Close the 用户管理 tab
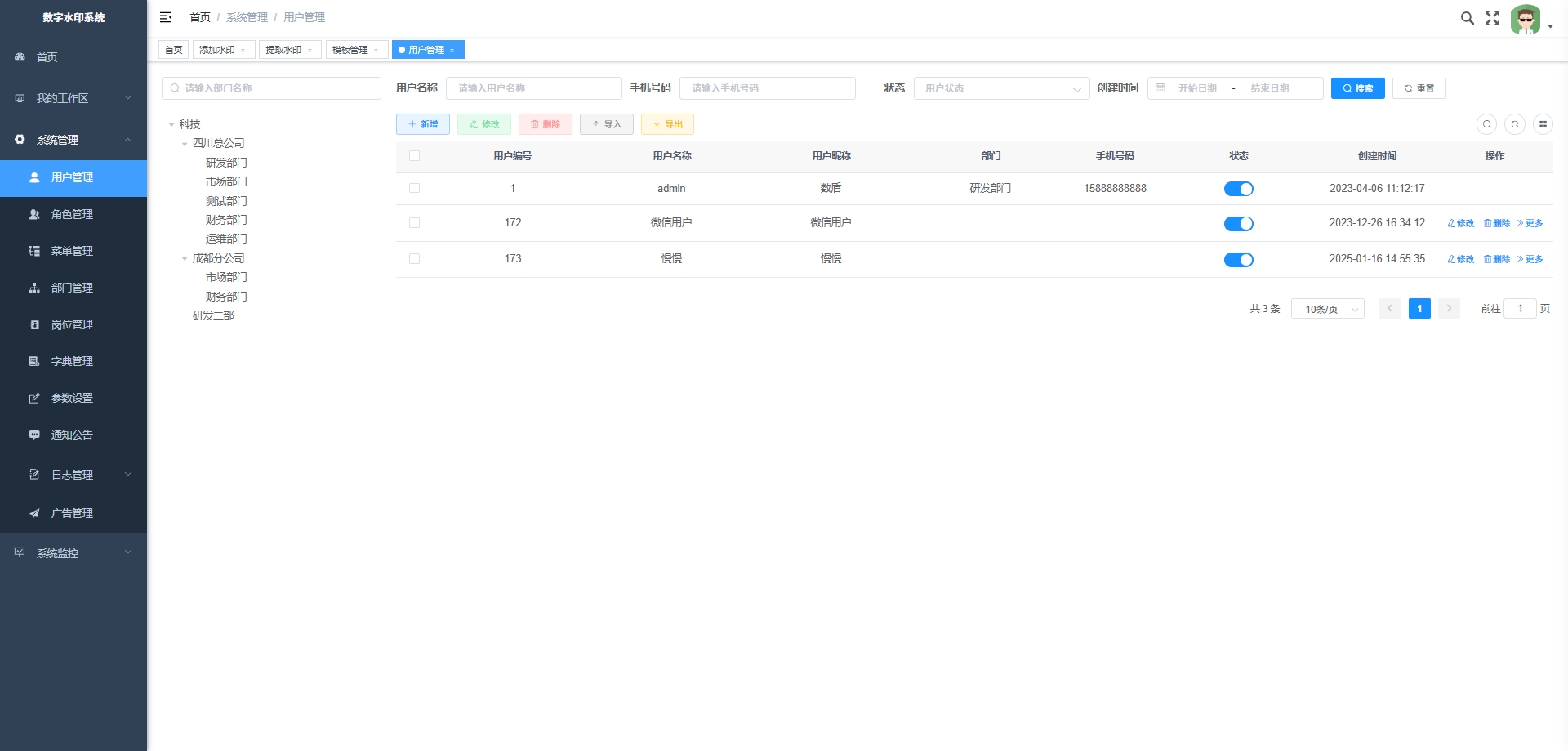Screen dimensions: 1568x751 pyautogui.click(x=452, y=51)
